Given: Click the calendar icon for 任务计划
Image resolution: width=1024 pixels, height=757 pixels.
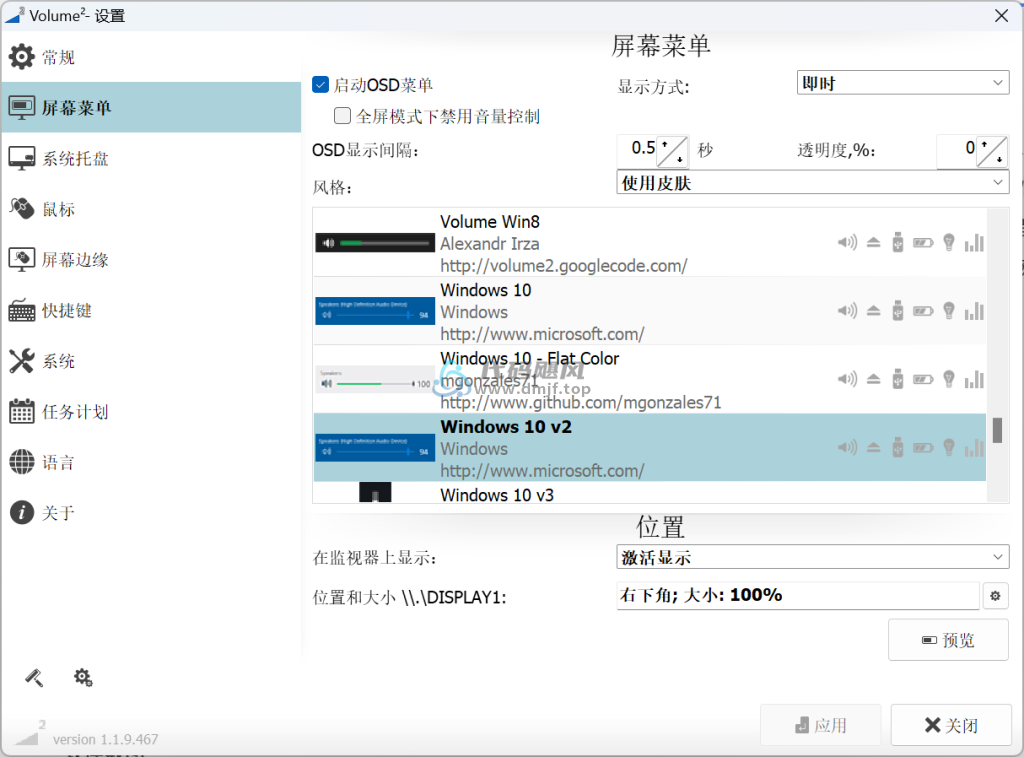Looking at the screenshot, I should (x=22, y=411).
